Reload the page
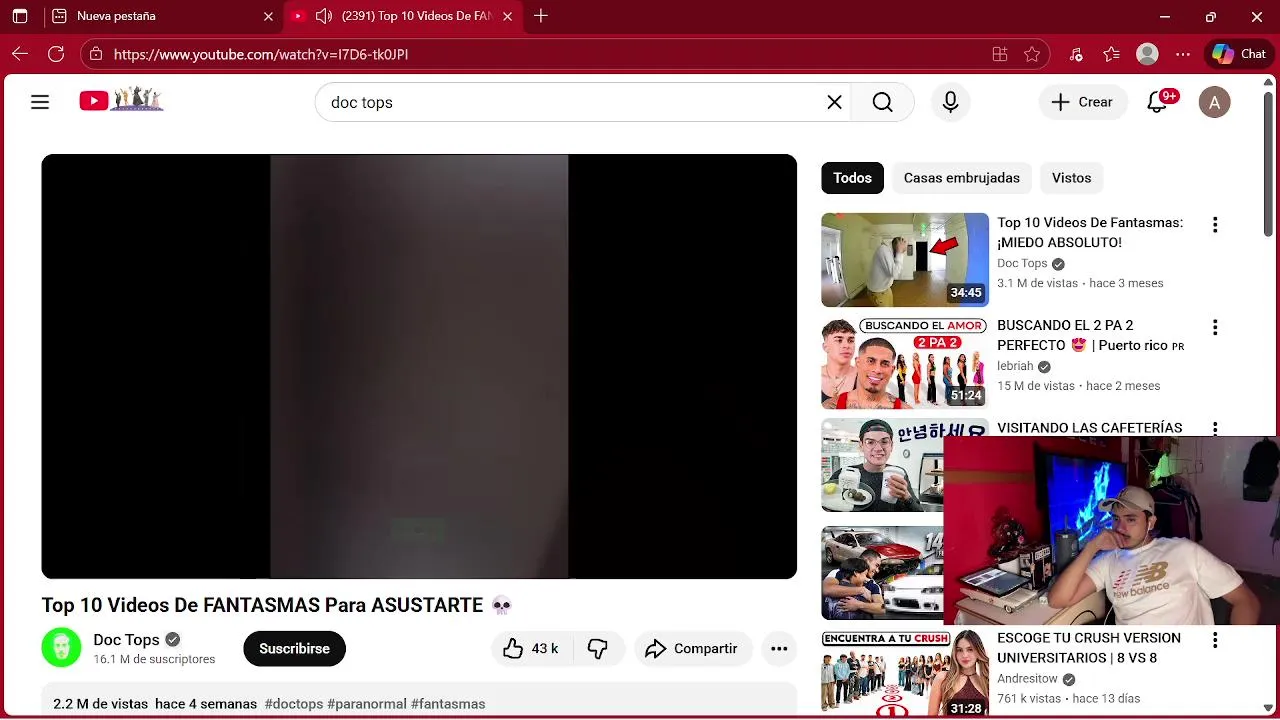 click(56, 54)
